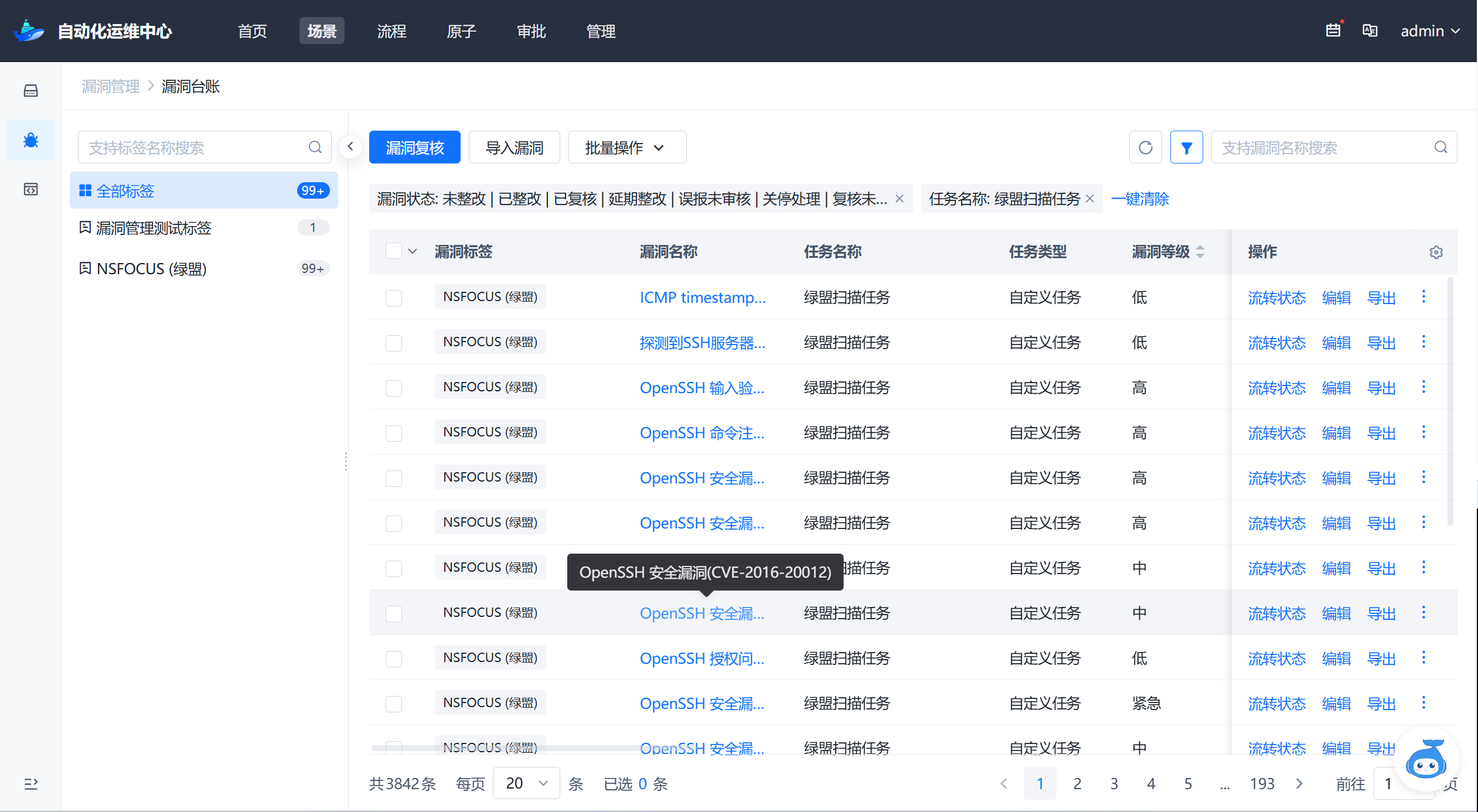This screenshot has height=812, width=1478.
Task: Check the OpenSSH 输入验 row checkbox
Action: tap(394, 388)
